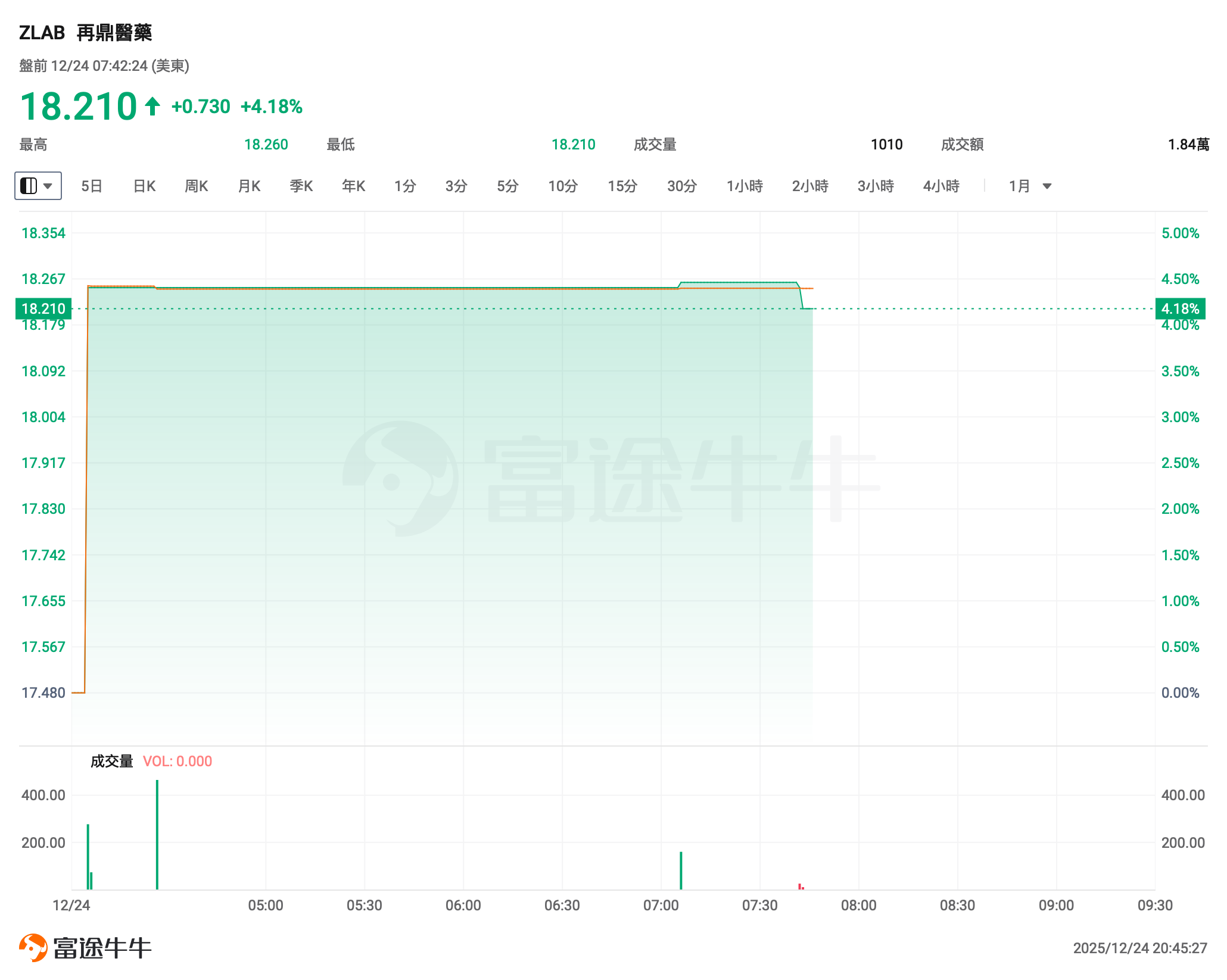The height and width of the screenshot is (980, 1227).
Task: Switch to the 30分 interval
Action: [x=682, y=186]
